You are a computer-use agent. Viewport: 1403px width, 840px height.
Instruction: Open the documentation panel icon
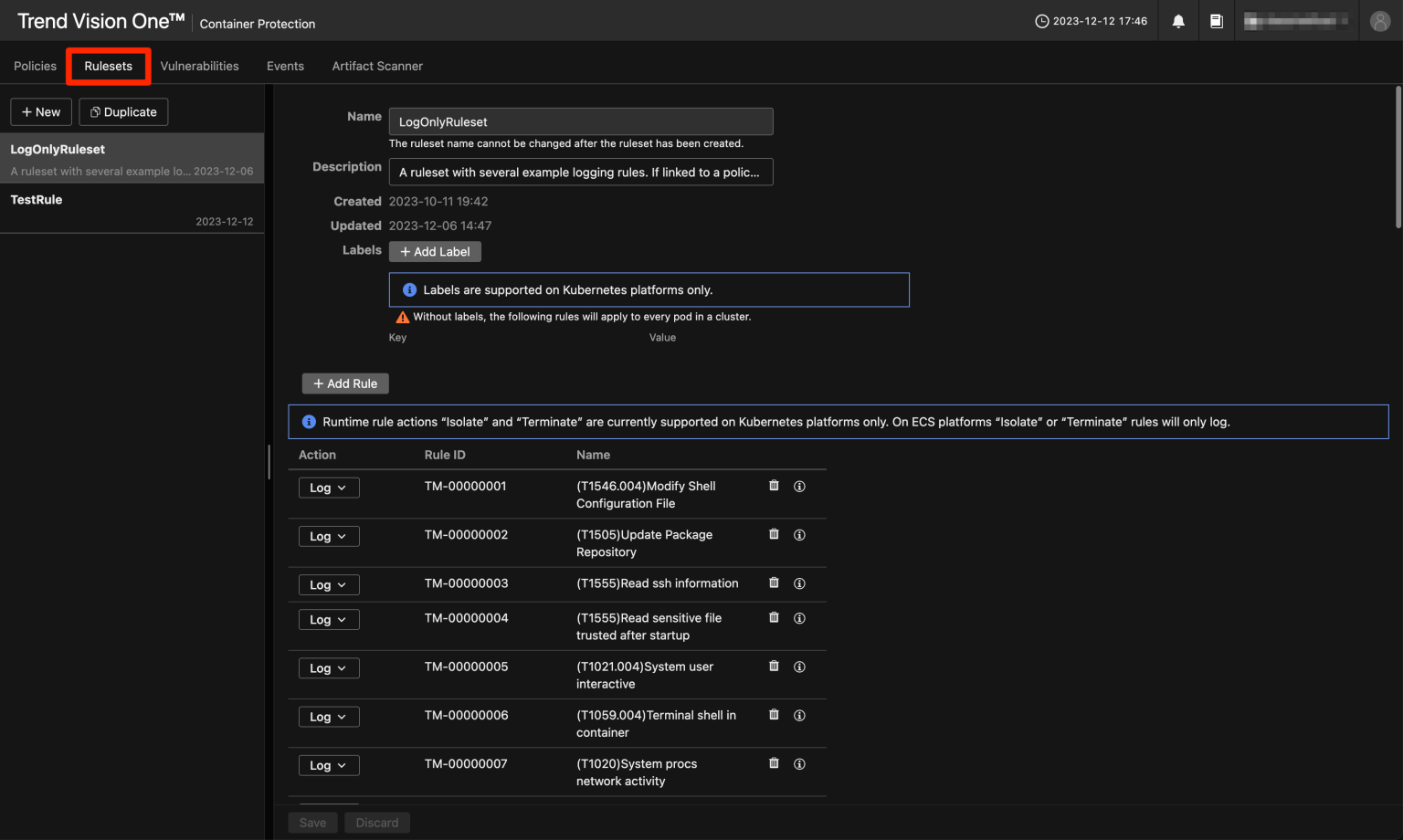(1216, 20)
